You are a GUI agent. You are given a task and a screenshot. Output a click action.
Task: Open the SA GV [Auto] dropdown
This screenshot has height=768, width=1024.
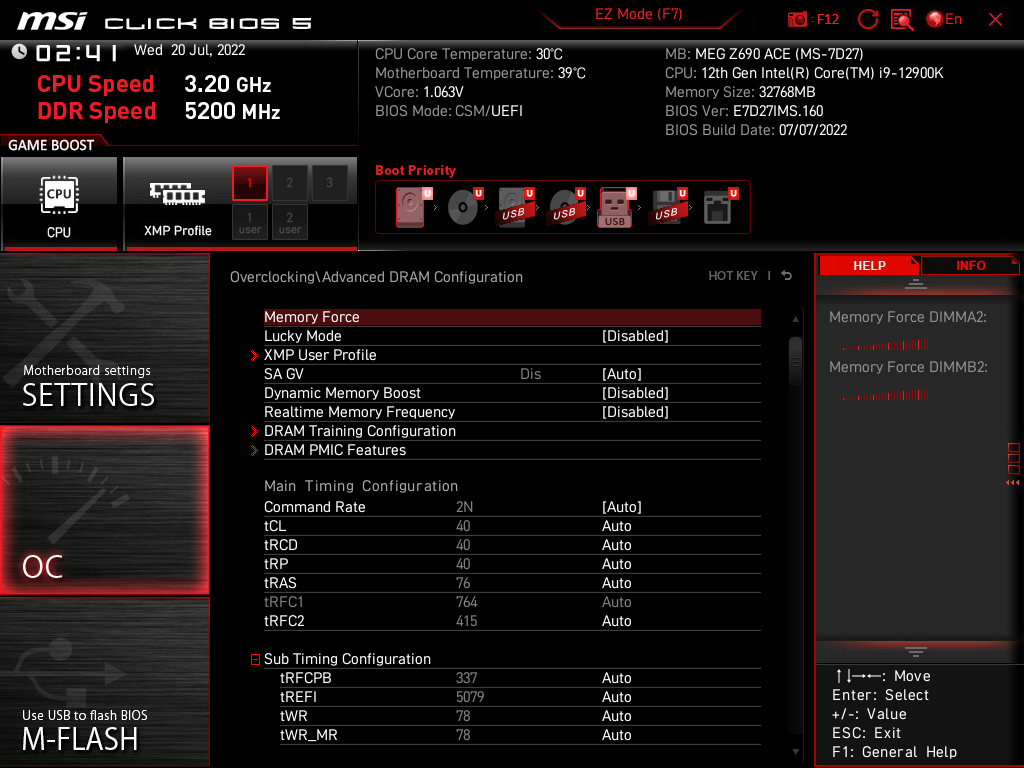[621, 374]
